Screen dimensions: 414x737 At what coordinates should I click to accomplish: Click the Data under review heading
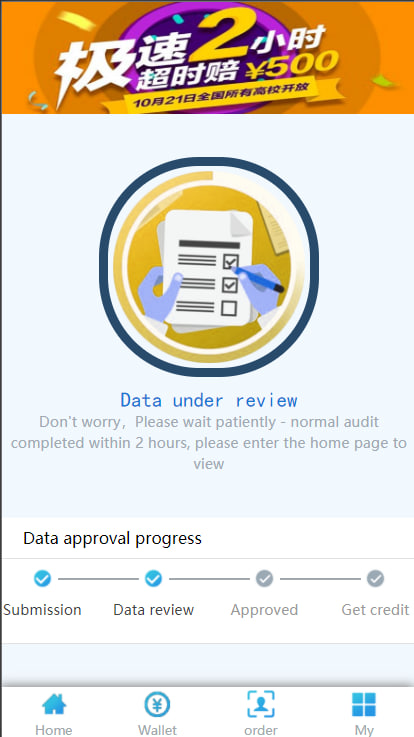(209, 400)
